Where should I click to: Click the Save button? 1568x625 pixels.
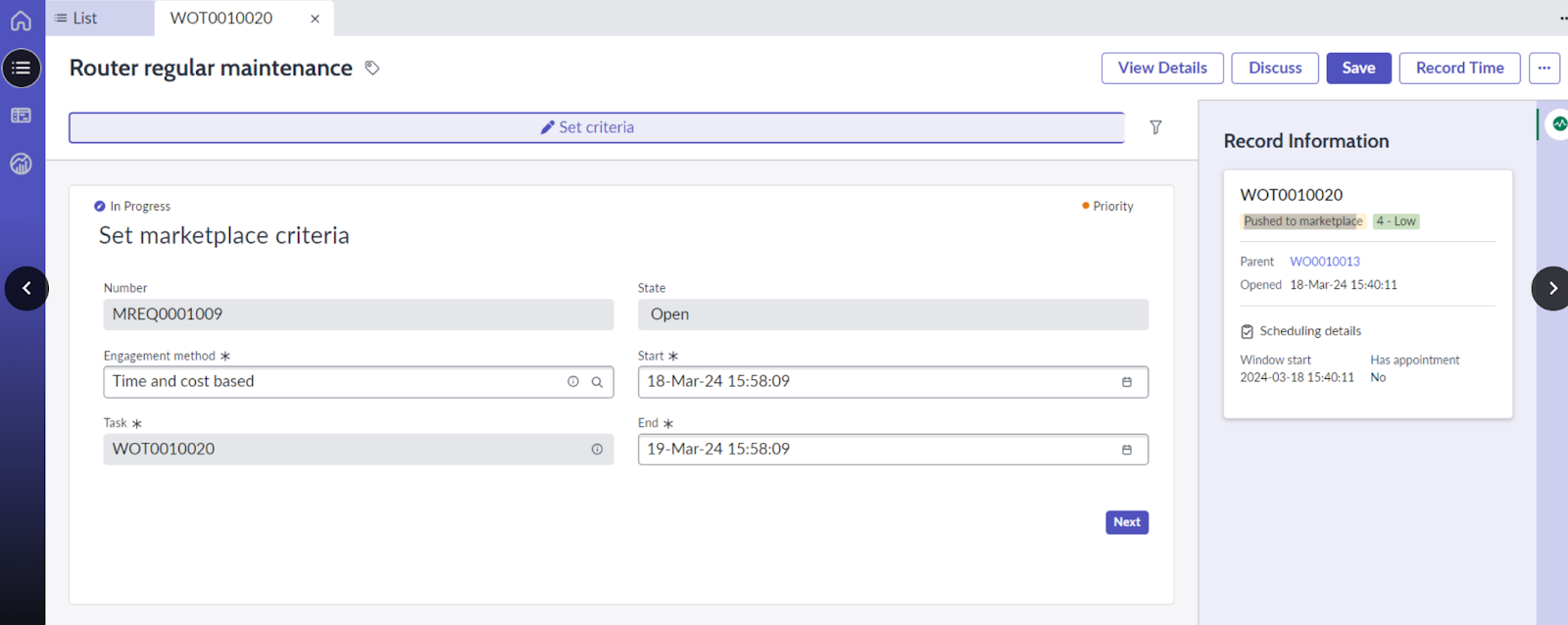click(x=1358, y=68)
